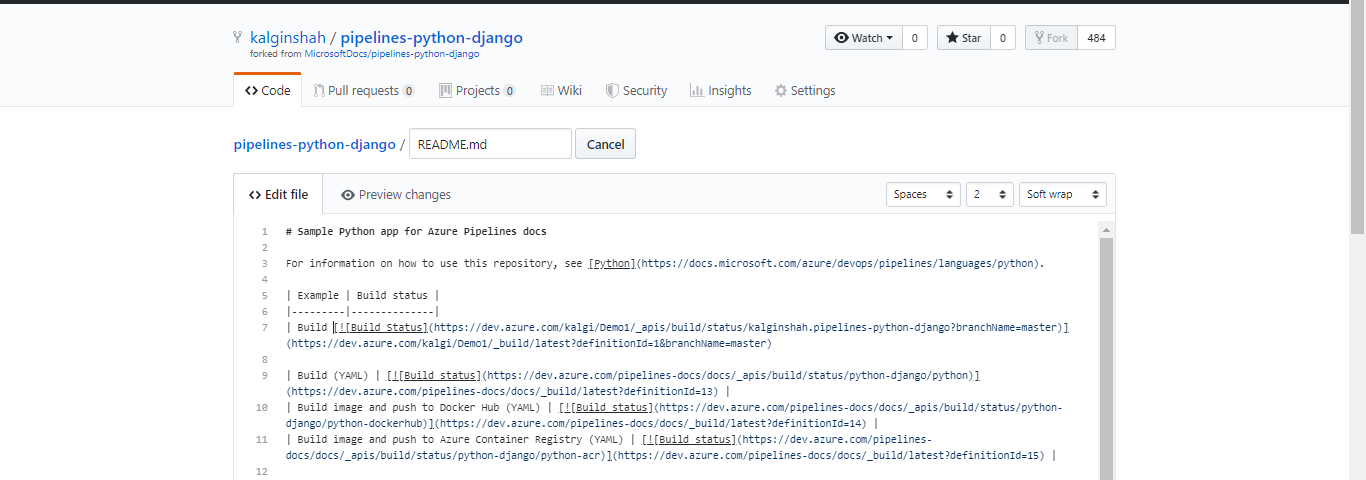Click the eye icon beside Preview changes
The image size is (1366, 480).
click(348, 195)
